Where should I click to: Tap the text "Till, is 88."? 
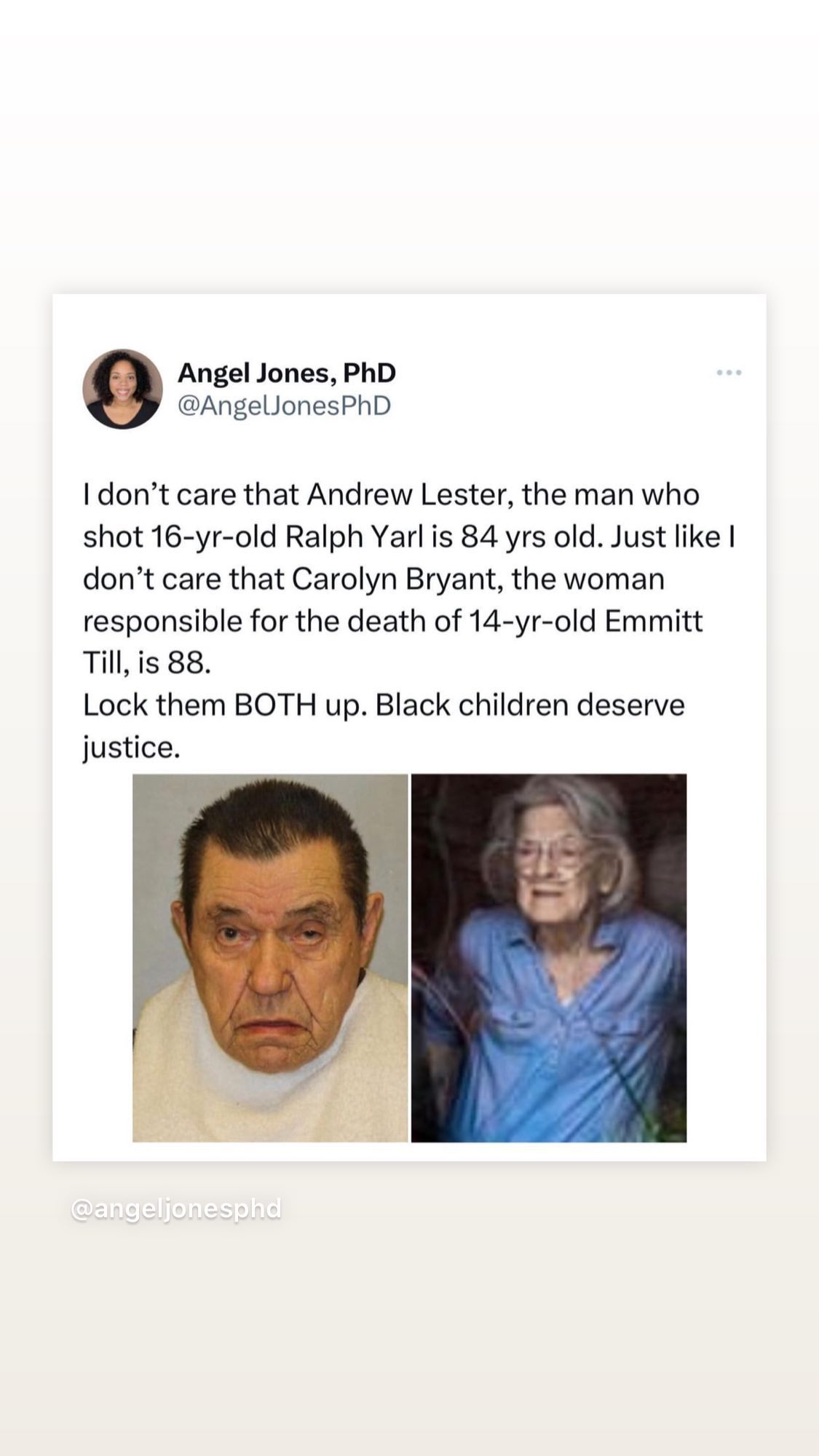[x=147, y=664]
